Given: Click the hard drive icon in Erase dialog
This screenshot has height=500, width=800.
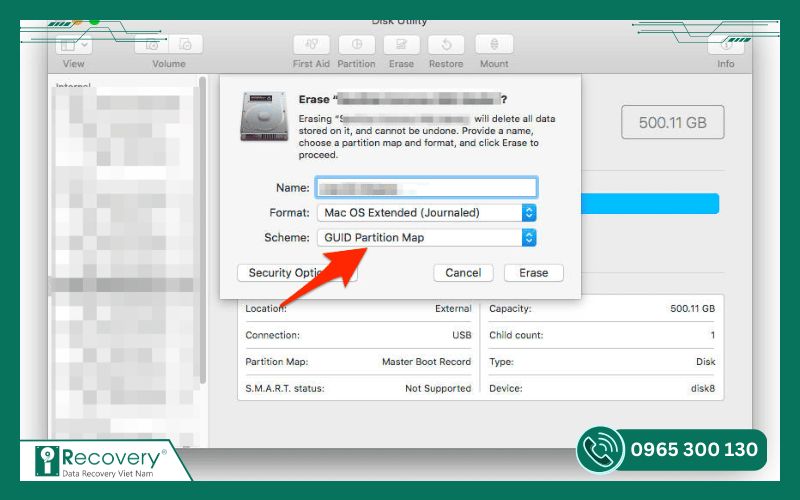Looking at the screenshot, I should pyautogui.click(x=264, y=116).
